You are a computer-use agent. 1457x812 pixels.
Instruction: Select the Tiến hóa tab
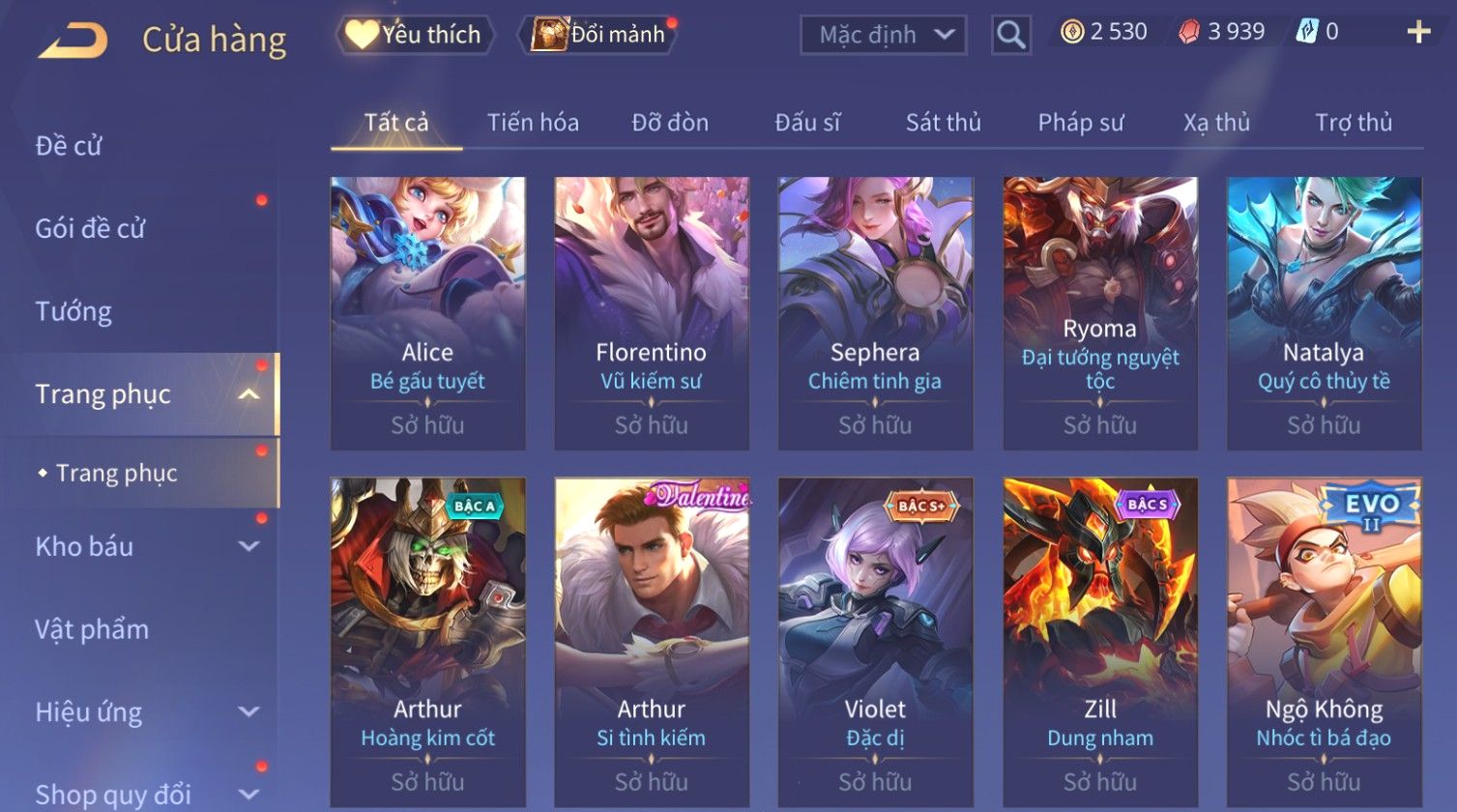[533, 123]
